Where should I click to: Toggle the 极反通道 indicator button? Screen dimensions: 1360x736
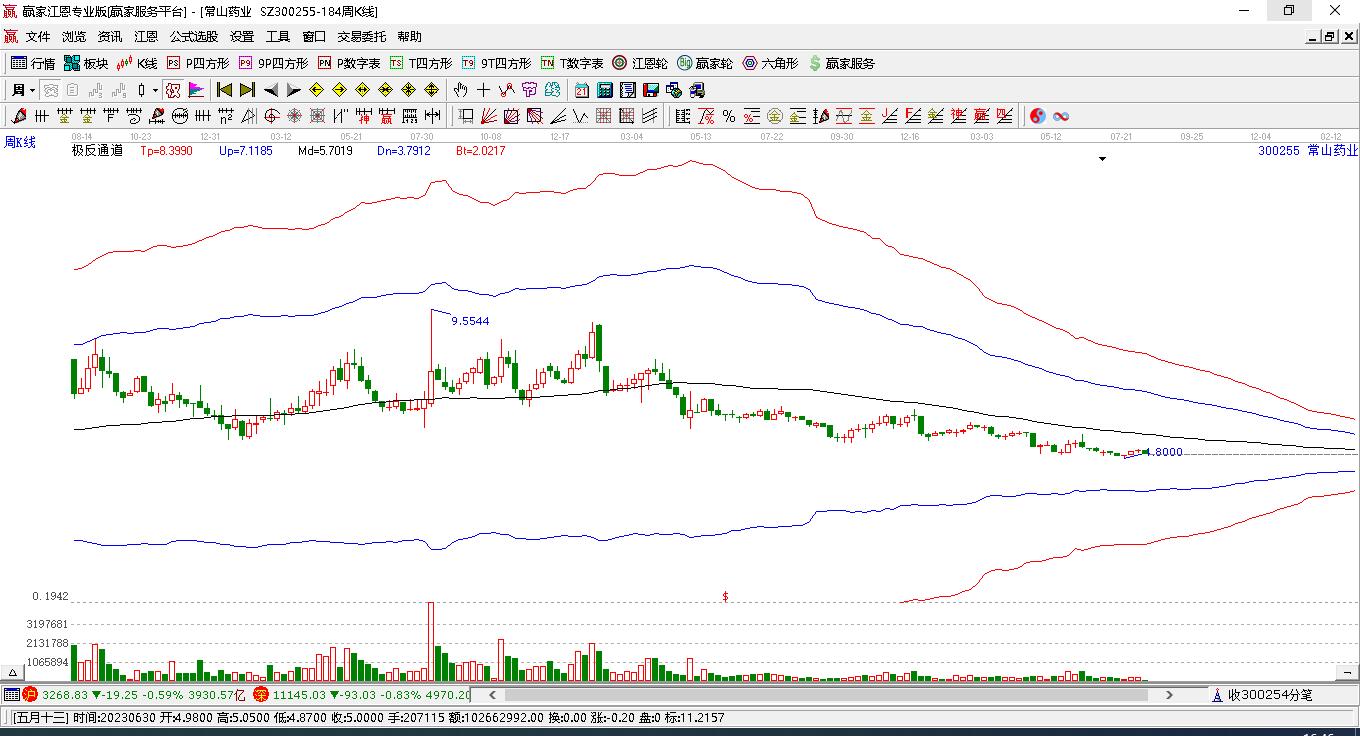click(x=97, y=151)
